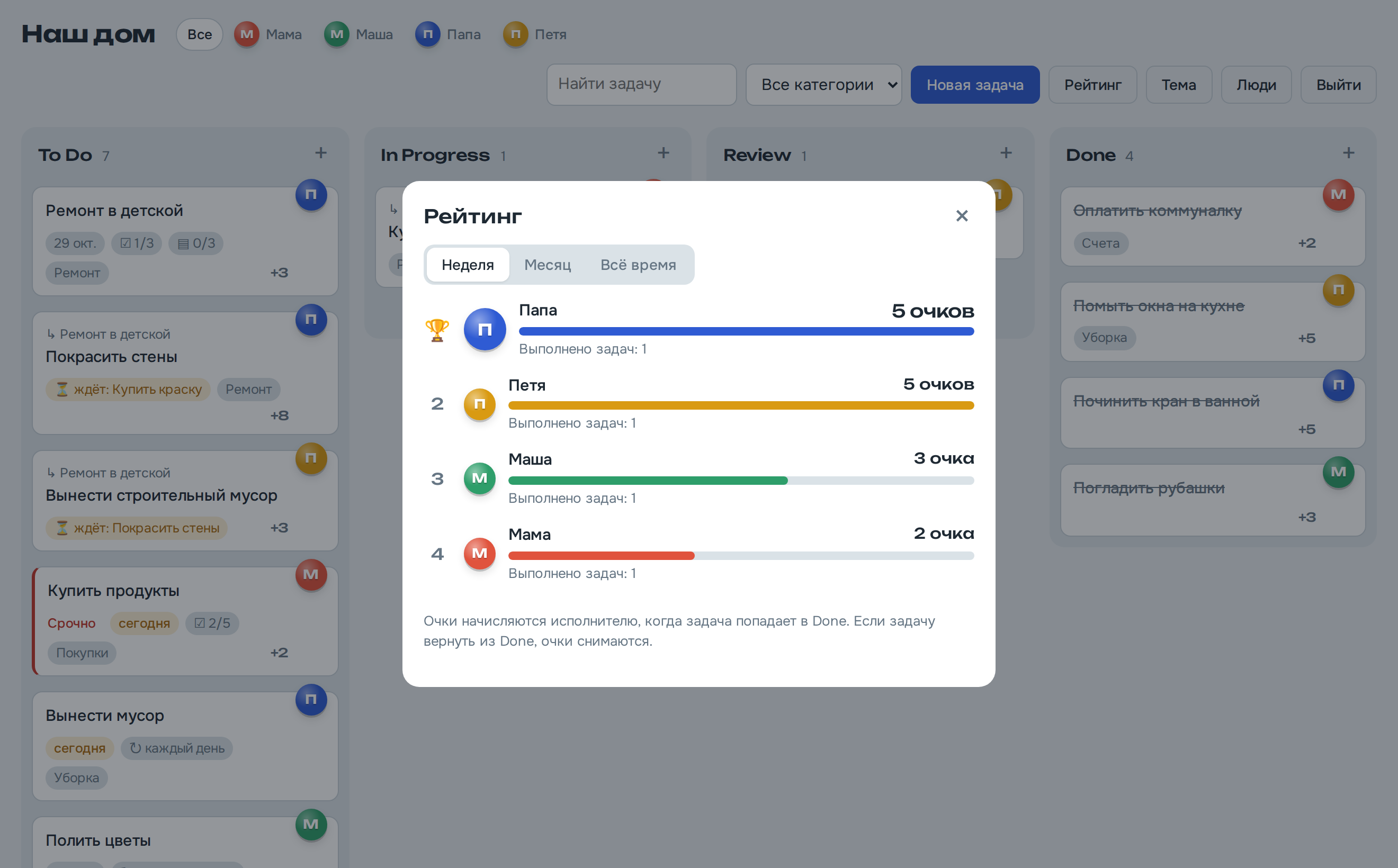1398x868 pixels.
Task: Click the Новая задача button
Action: tap(975, 85)
